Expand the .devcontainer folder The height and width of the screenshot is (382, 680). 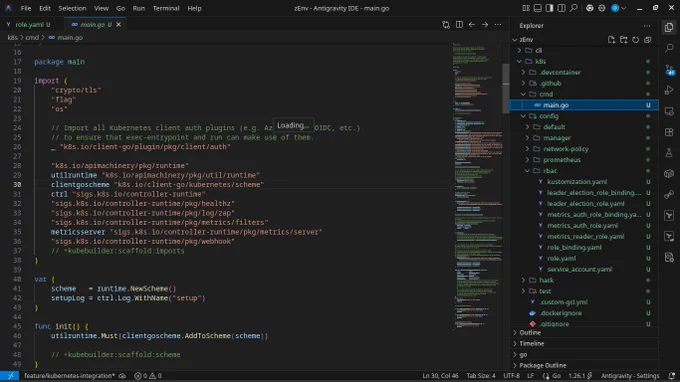tap(523, 72)
